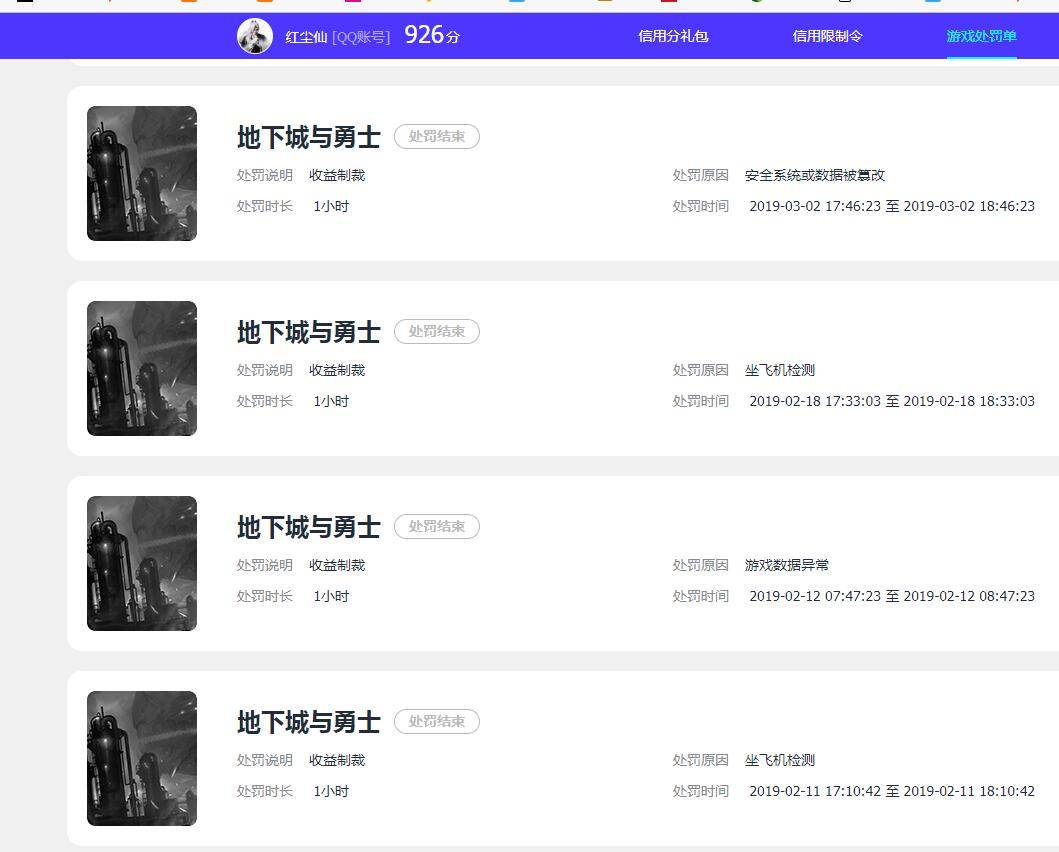This screenshot has width=1059, height=852.
Task: Open the 信用限制令 section
Action: [x=828, y=38]
